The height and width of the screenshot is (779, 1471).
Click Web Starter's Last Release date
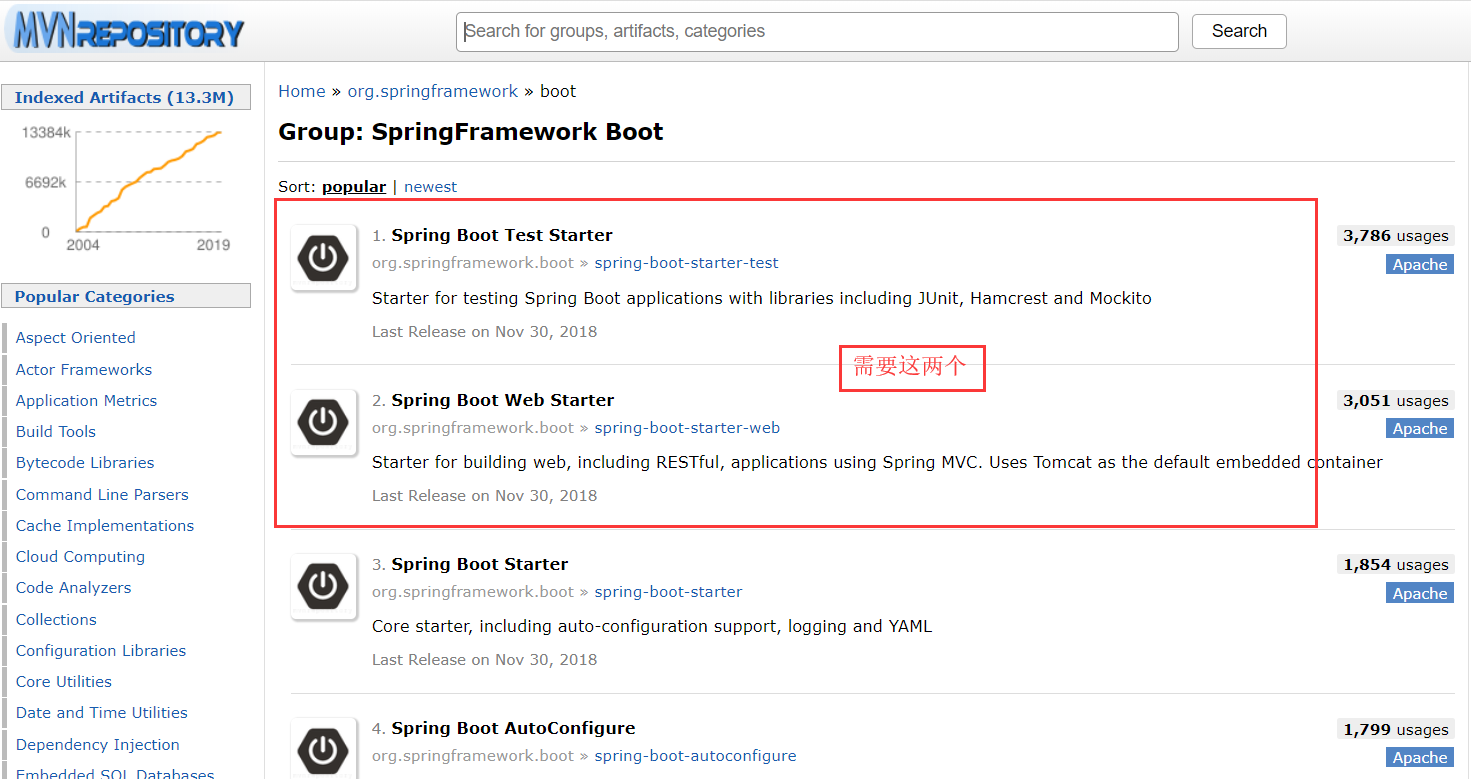pos(484,495)
